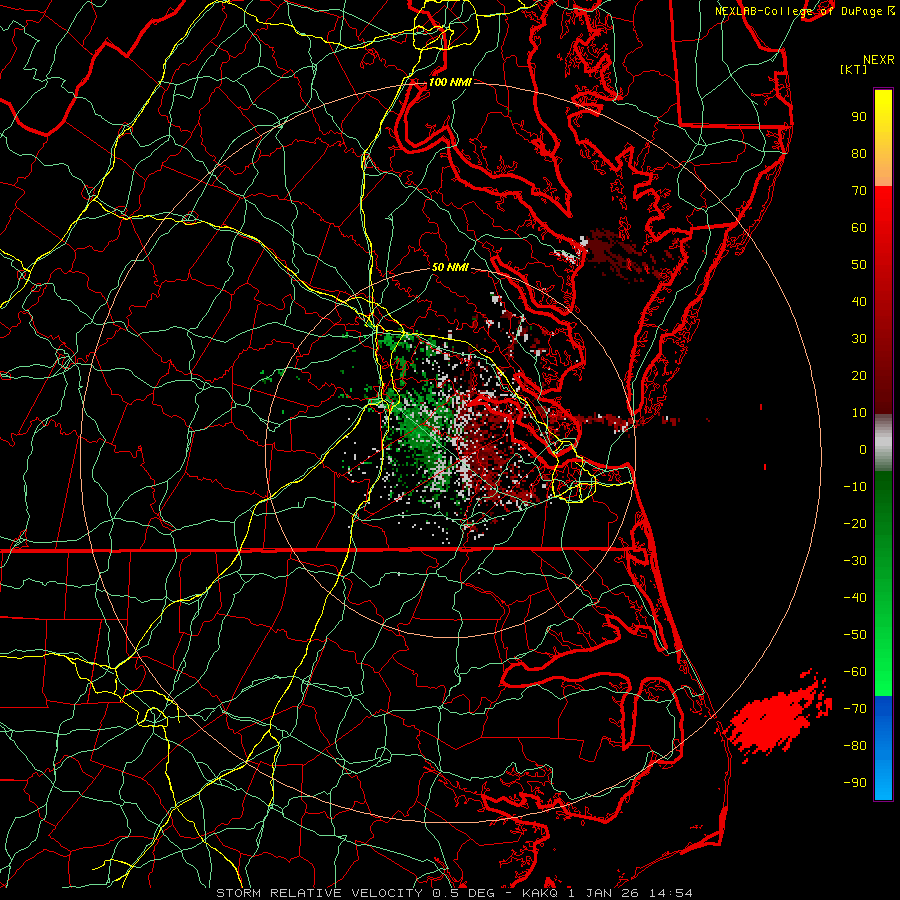This screenshot has height=900, width=900.
Task: Click the -70 knot scale label
Action: [x=855, y=709]
